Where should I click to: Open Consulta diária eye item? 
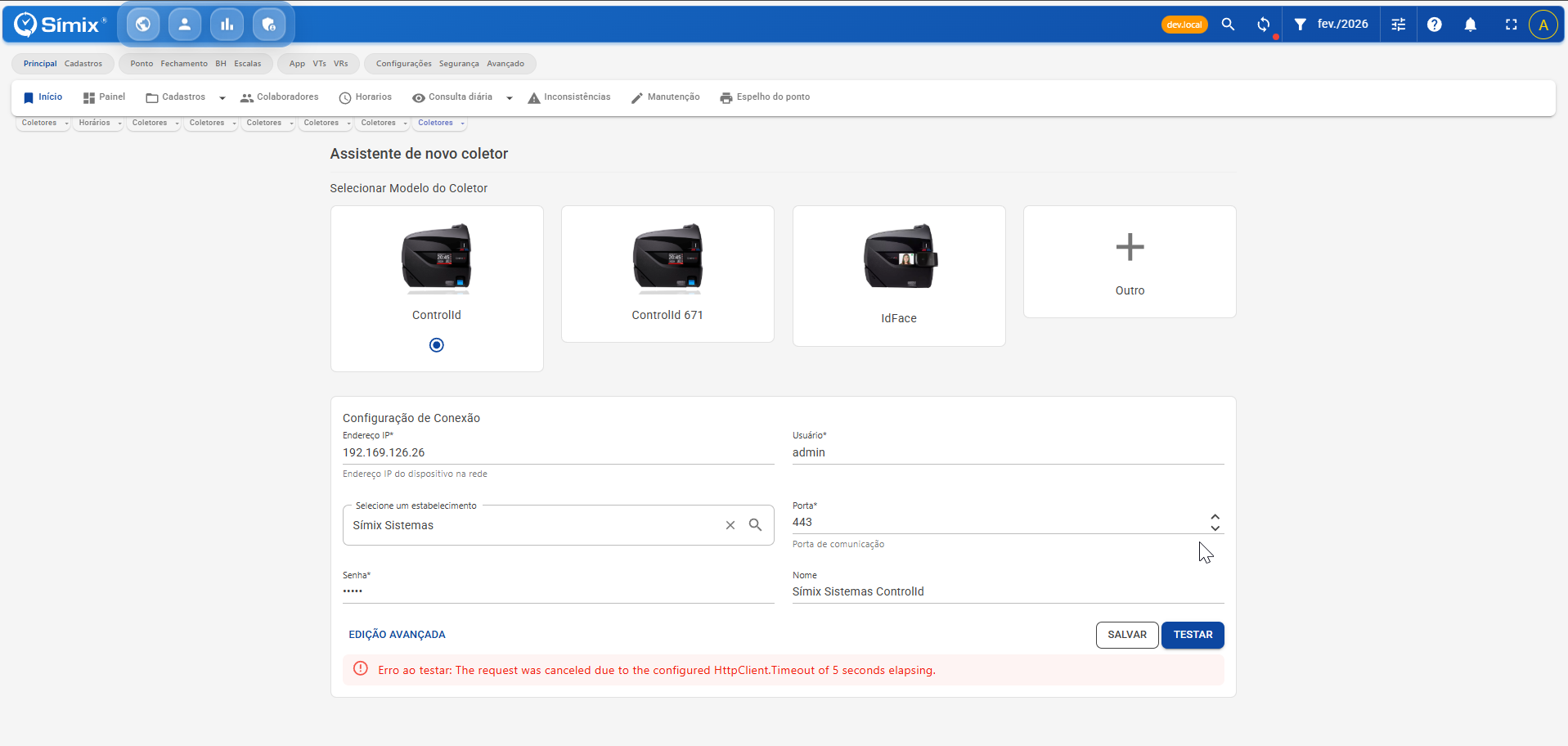pos(452,97)
